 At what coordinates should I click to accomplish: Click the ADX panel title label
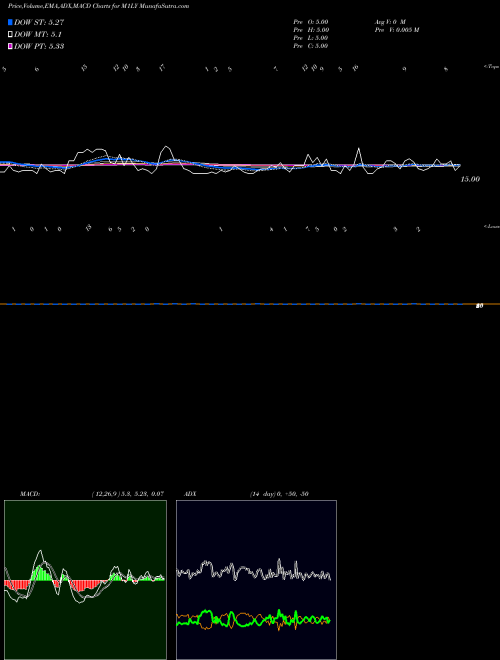[x=190, y=494]
